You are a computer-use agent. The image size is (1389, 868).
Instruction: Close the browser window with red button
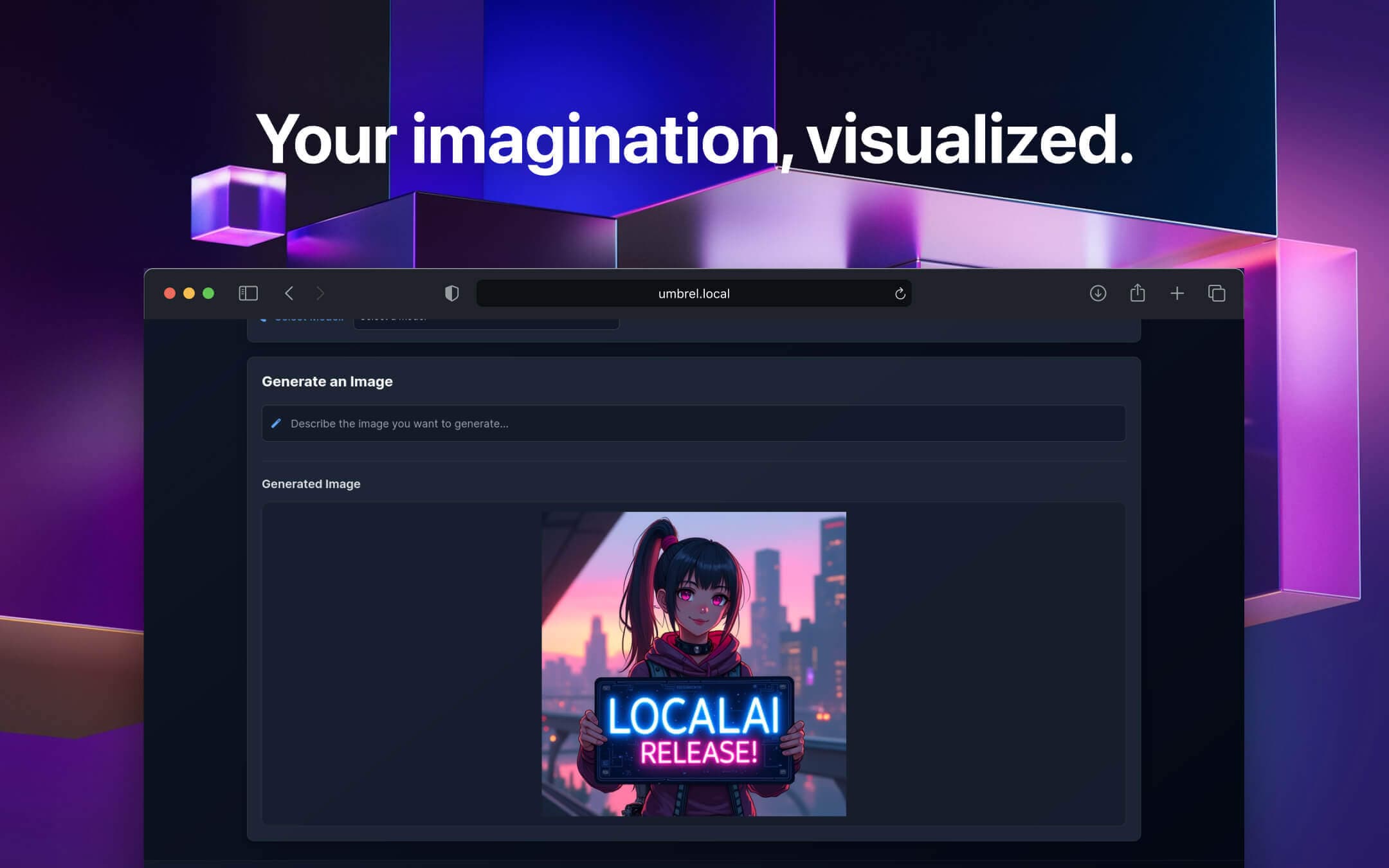[170, 293]
